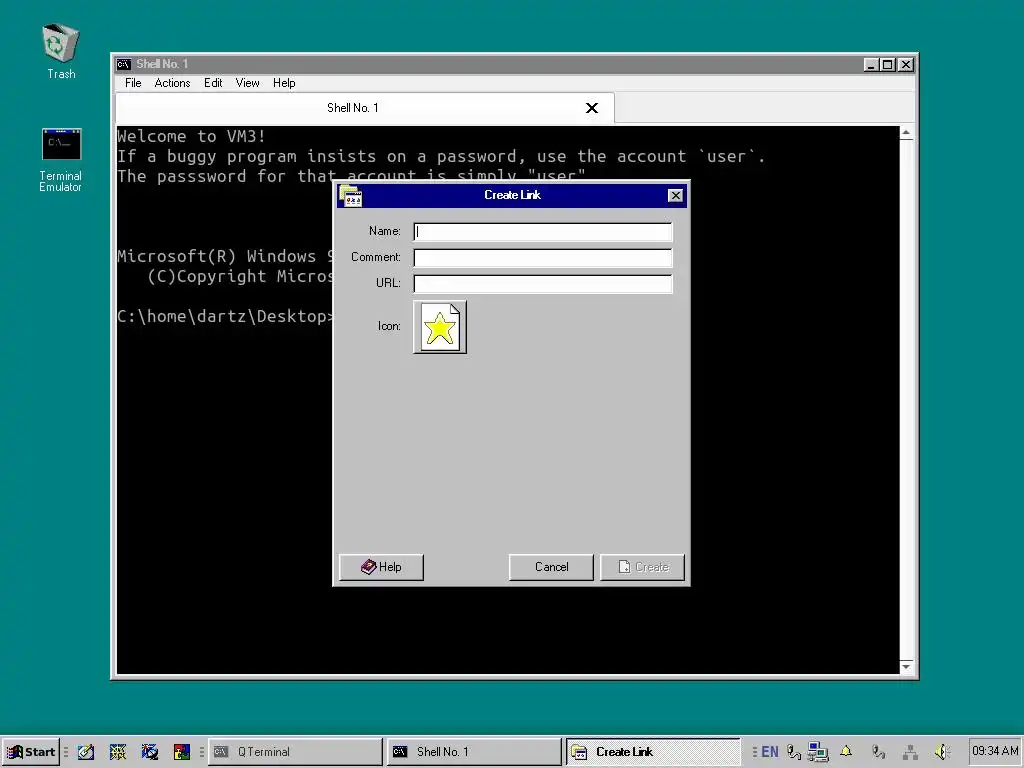
Task: Open the View menu
Action: coord(248,83)
